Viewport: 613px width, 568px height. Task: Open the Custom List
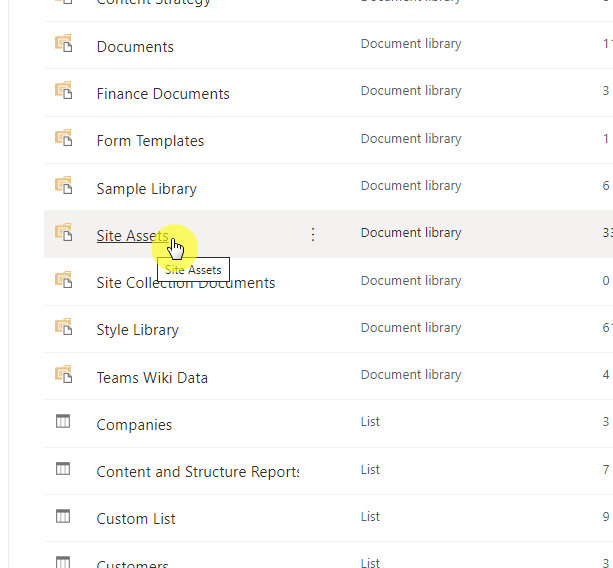click(x=136, y=519)
